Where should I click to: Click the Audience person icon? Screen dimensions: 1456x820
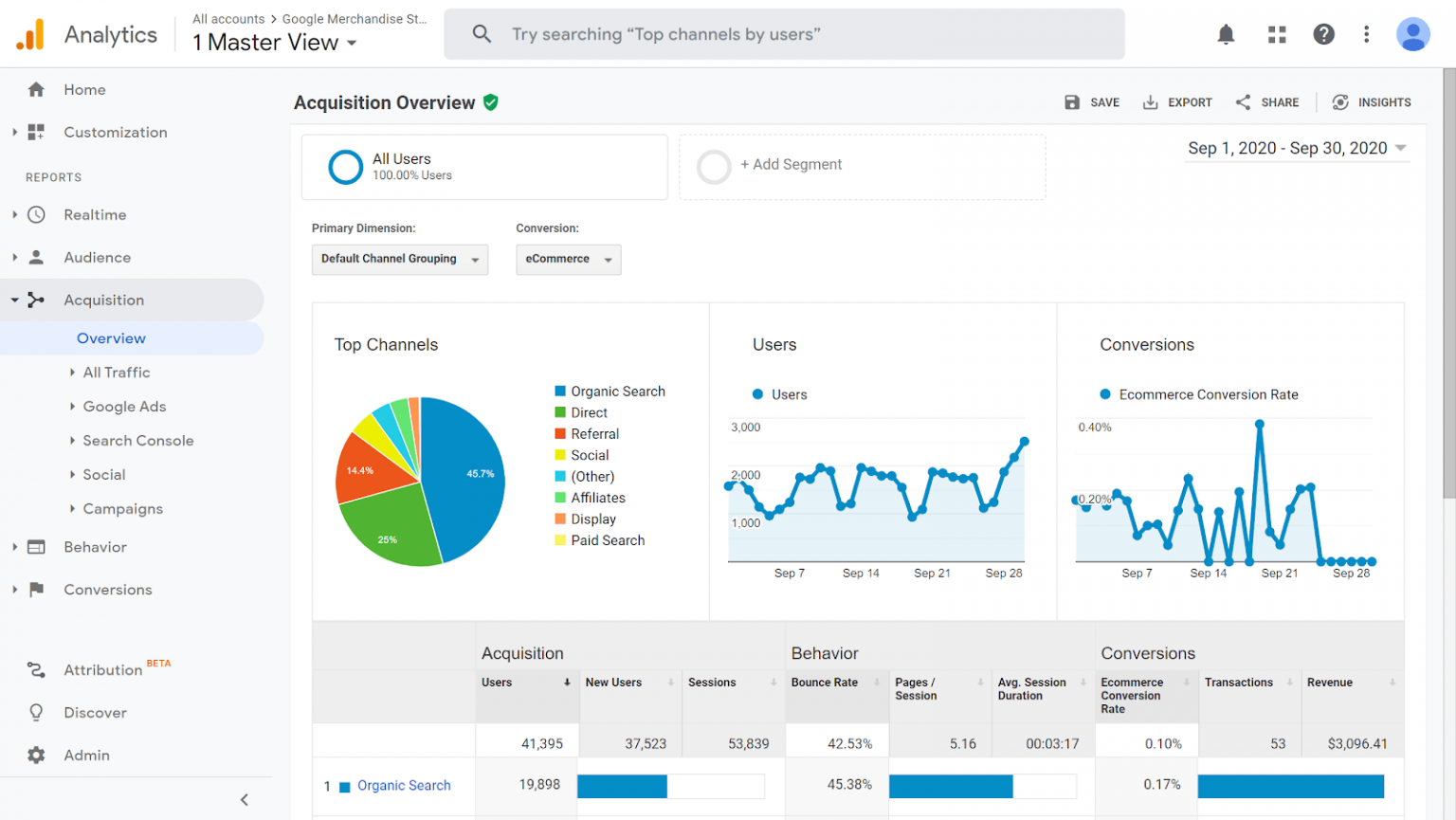(x=36, y=257)
